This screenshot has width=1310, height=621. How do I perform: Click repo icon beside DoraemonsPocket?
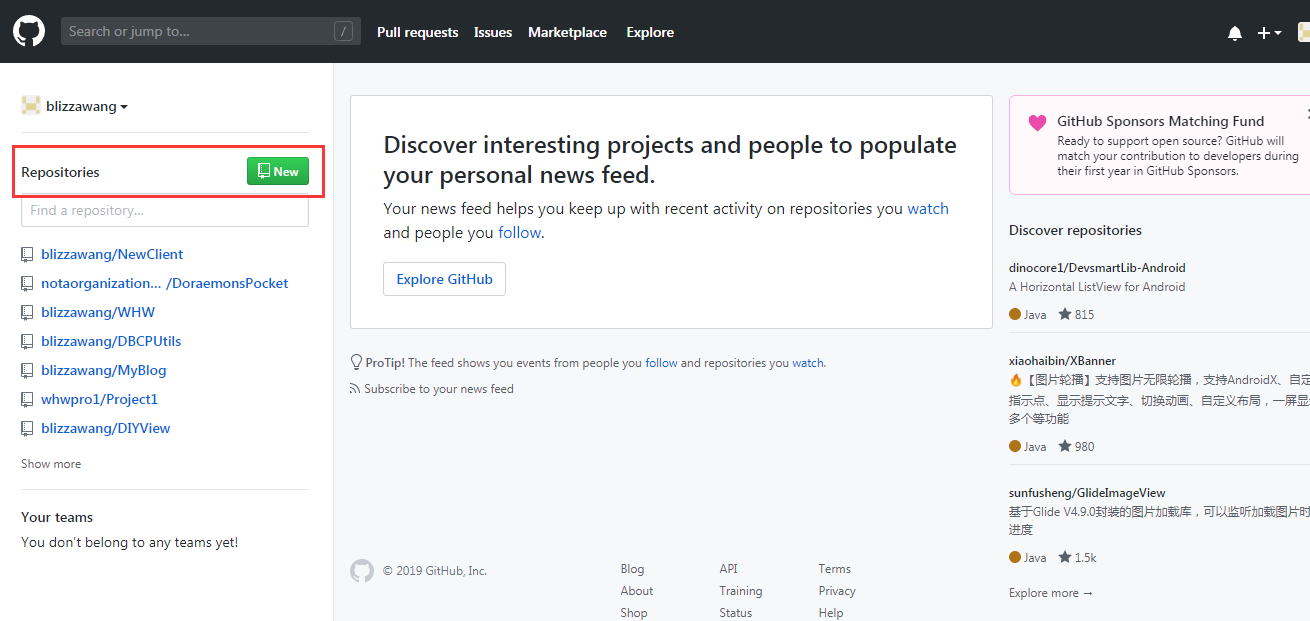tap(28, 284)
